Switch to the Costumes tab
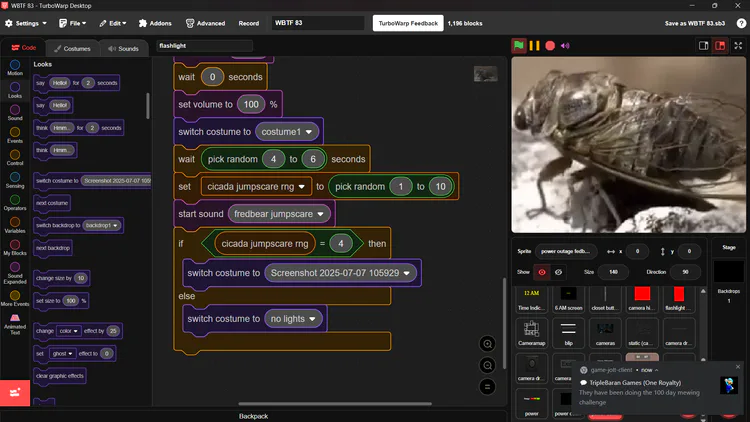This screenshot has width=750, height=422. [x=72, y=48]
